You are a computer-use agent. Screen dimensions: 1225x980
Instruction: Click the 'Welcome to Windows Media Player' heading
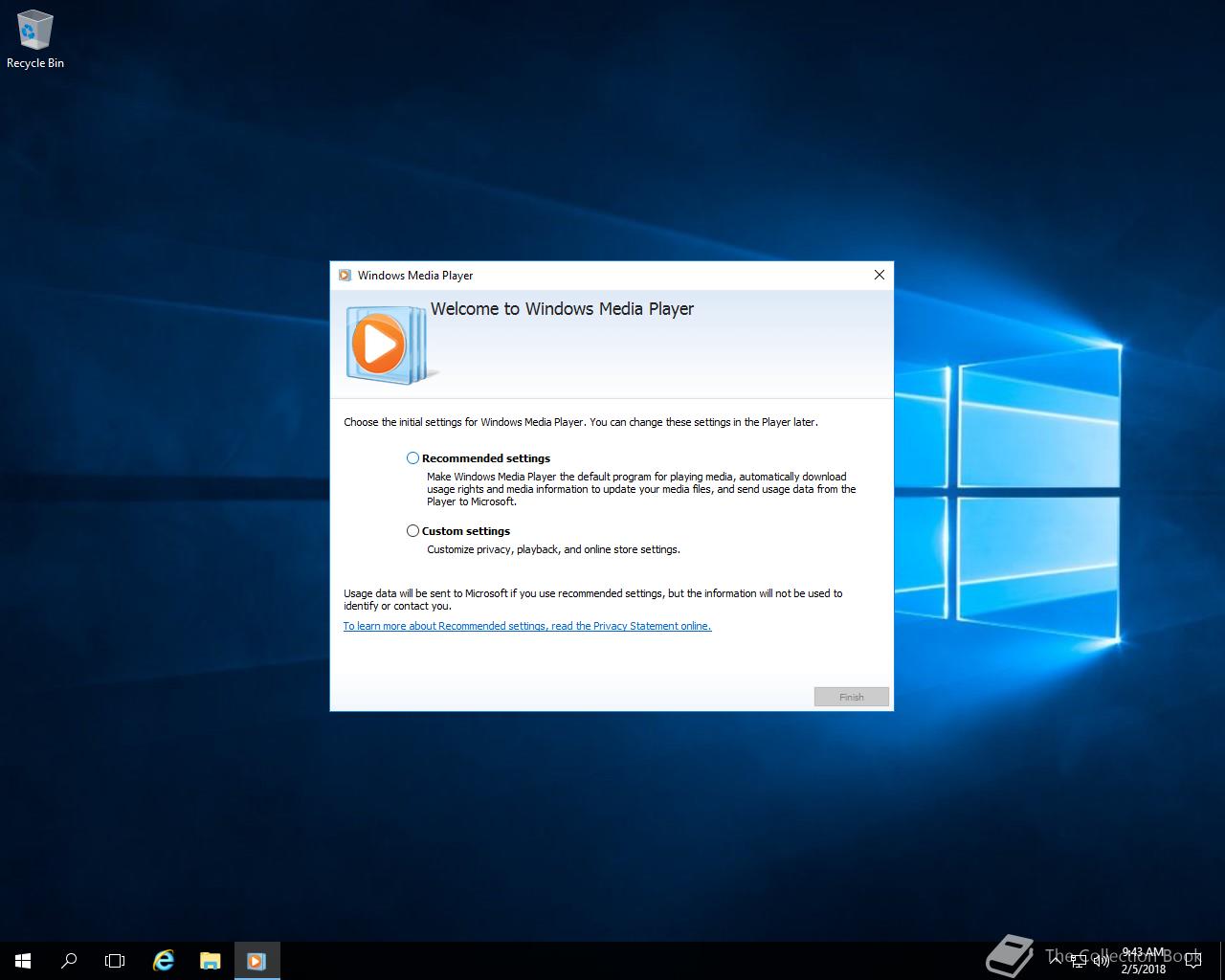562,309
